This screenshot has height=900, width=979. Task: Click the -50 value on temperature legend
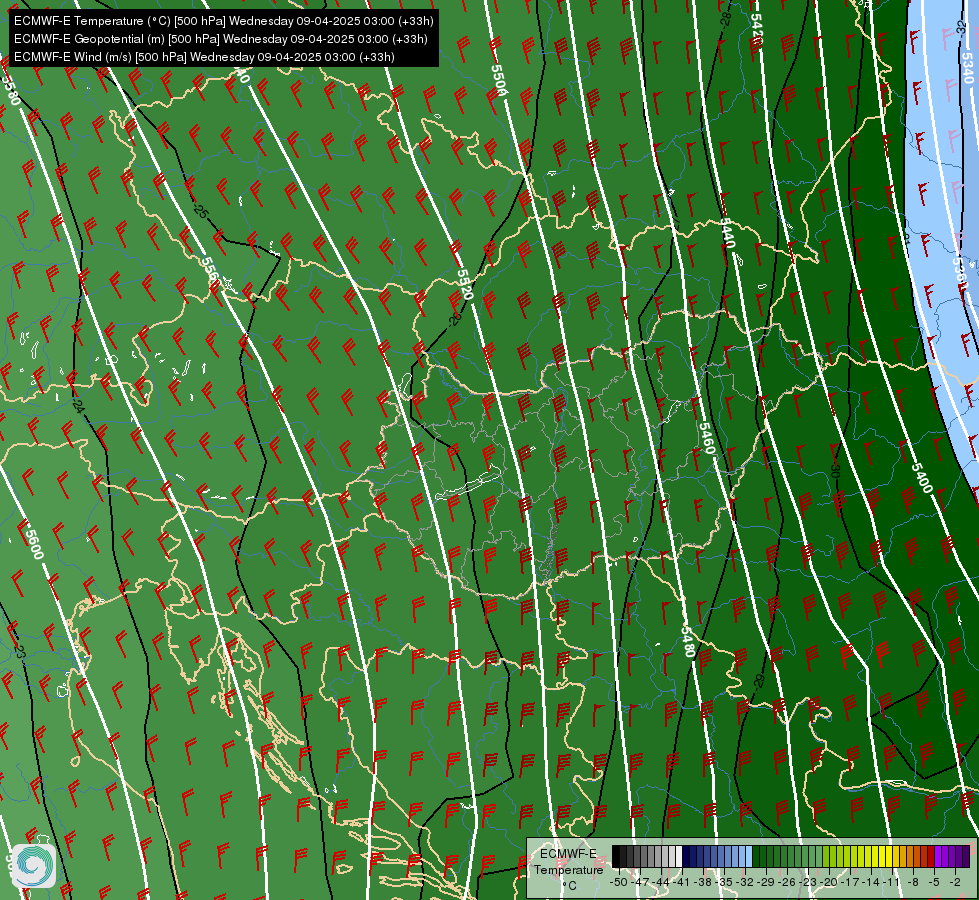click(x=619, y=883)
